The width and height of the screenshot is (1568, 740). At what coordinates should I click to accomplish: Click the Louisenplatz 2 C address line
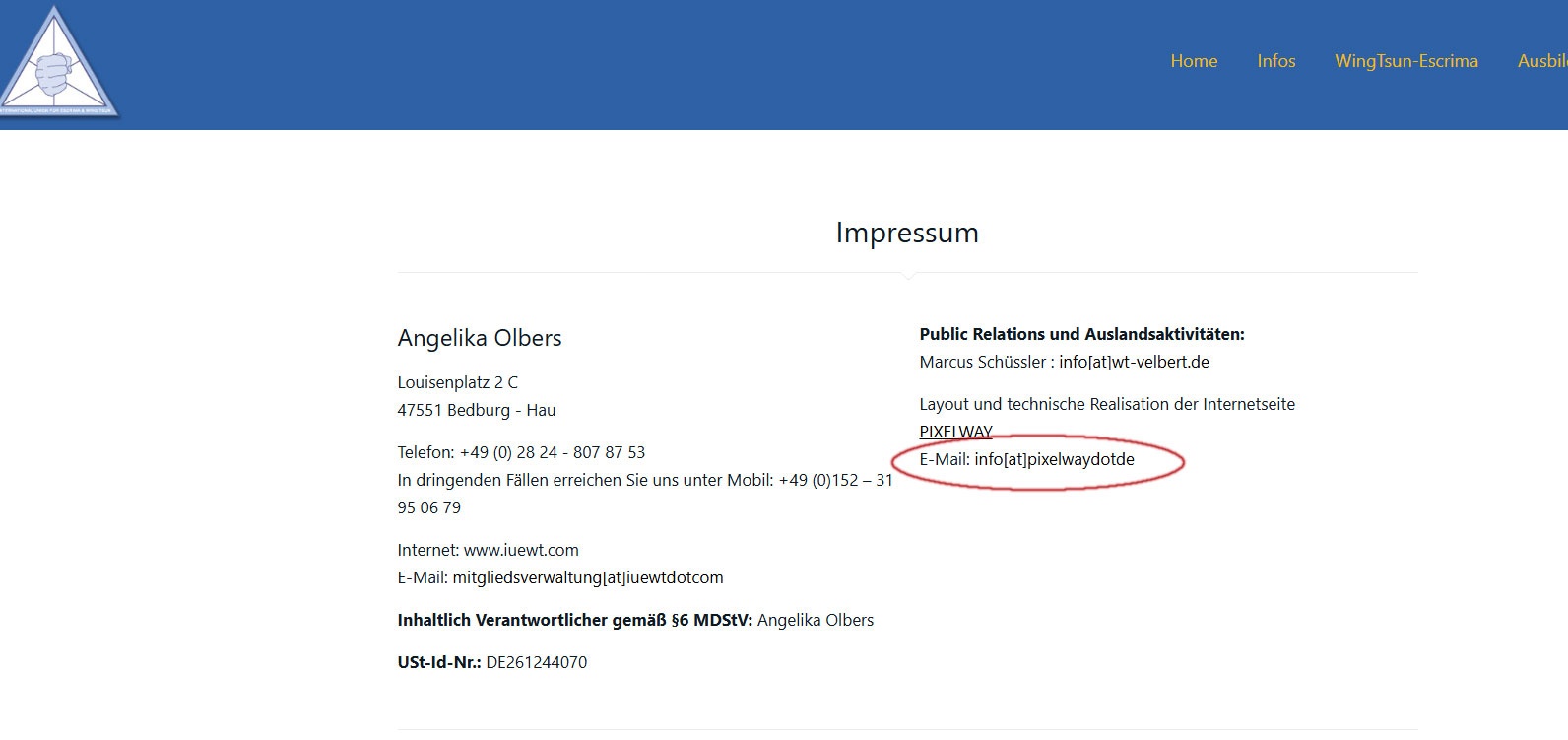click(457, 382)
